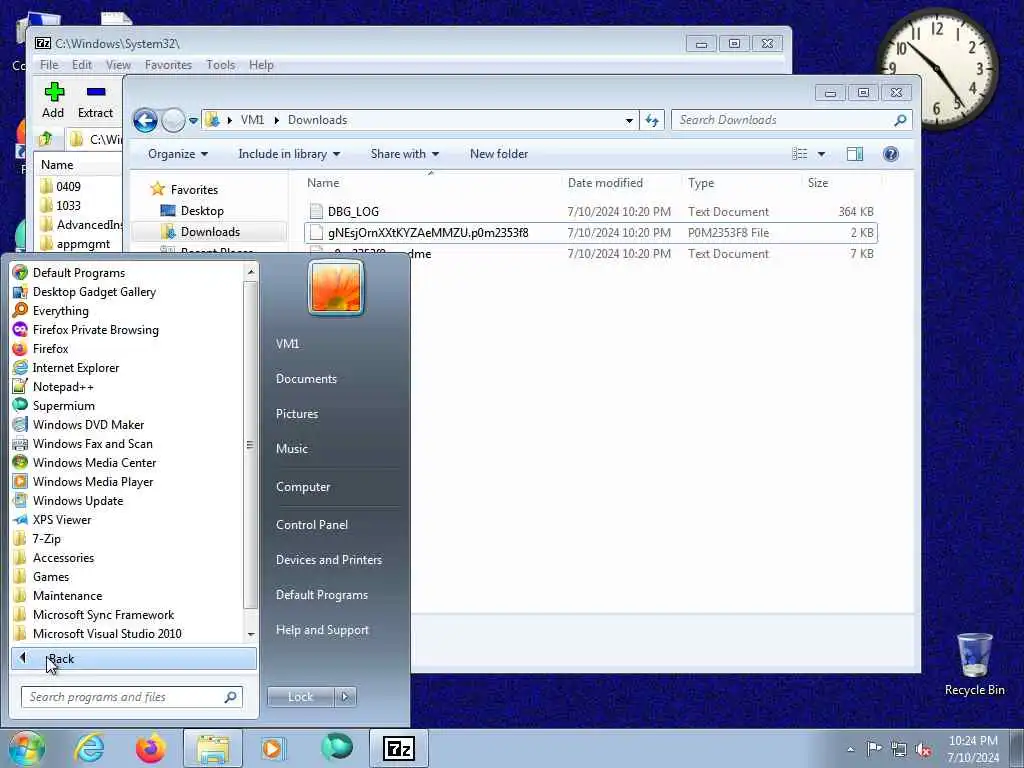This screenshot has height=768, width=1024.
Task: Refresh the Downloads folder view
Action: [x=652, y=120]
